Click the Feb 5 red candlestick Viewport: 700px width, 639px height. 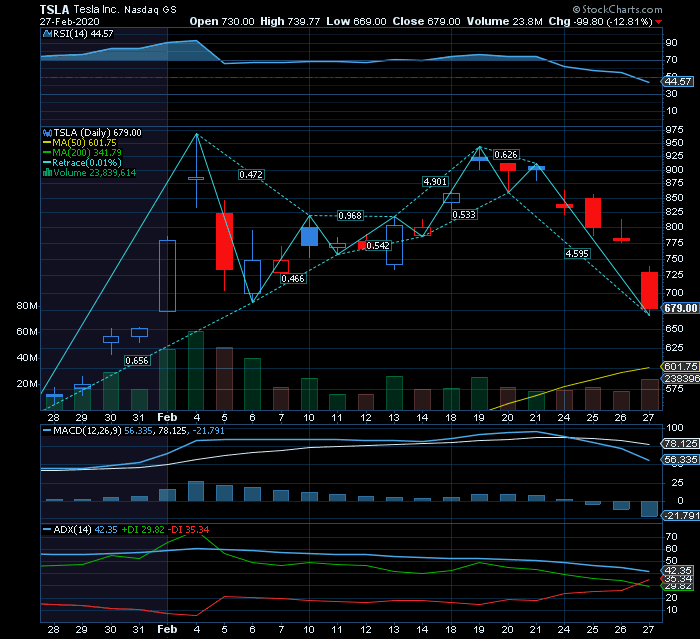click(x=225, y=241)
